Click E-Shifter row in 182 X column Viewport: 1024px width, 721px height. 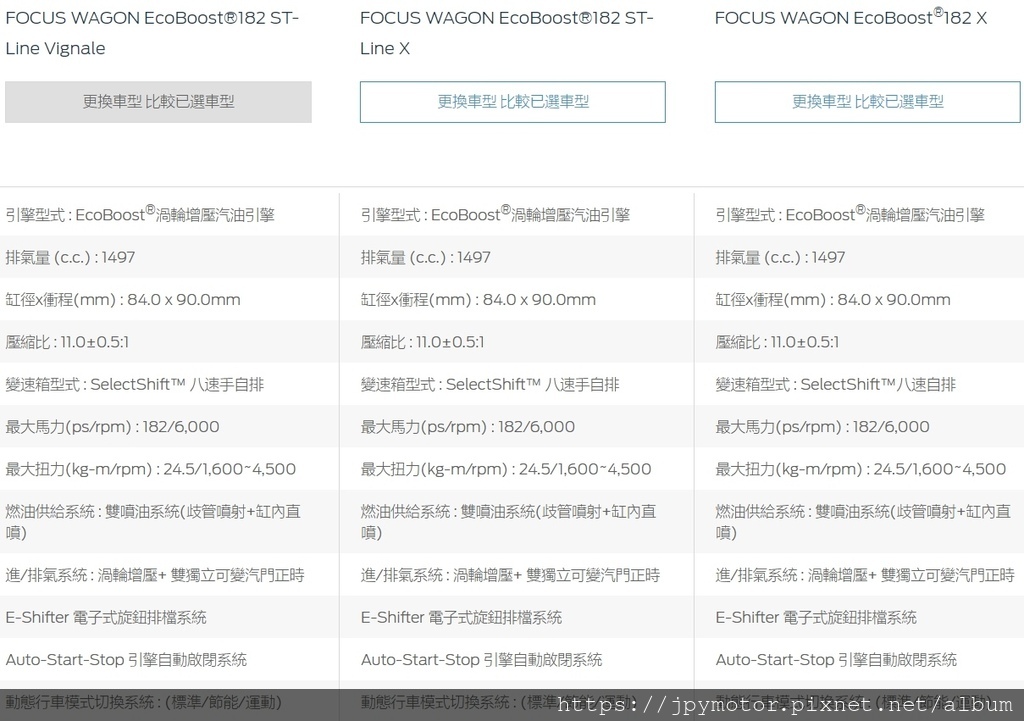coord(859,617)
